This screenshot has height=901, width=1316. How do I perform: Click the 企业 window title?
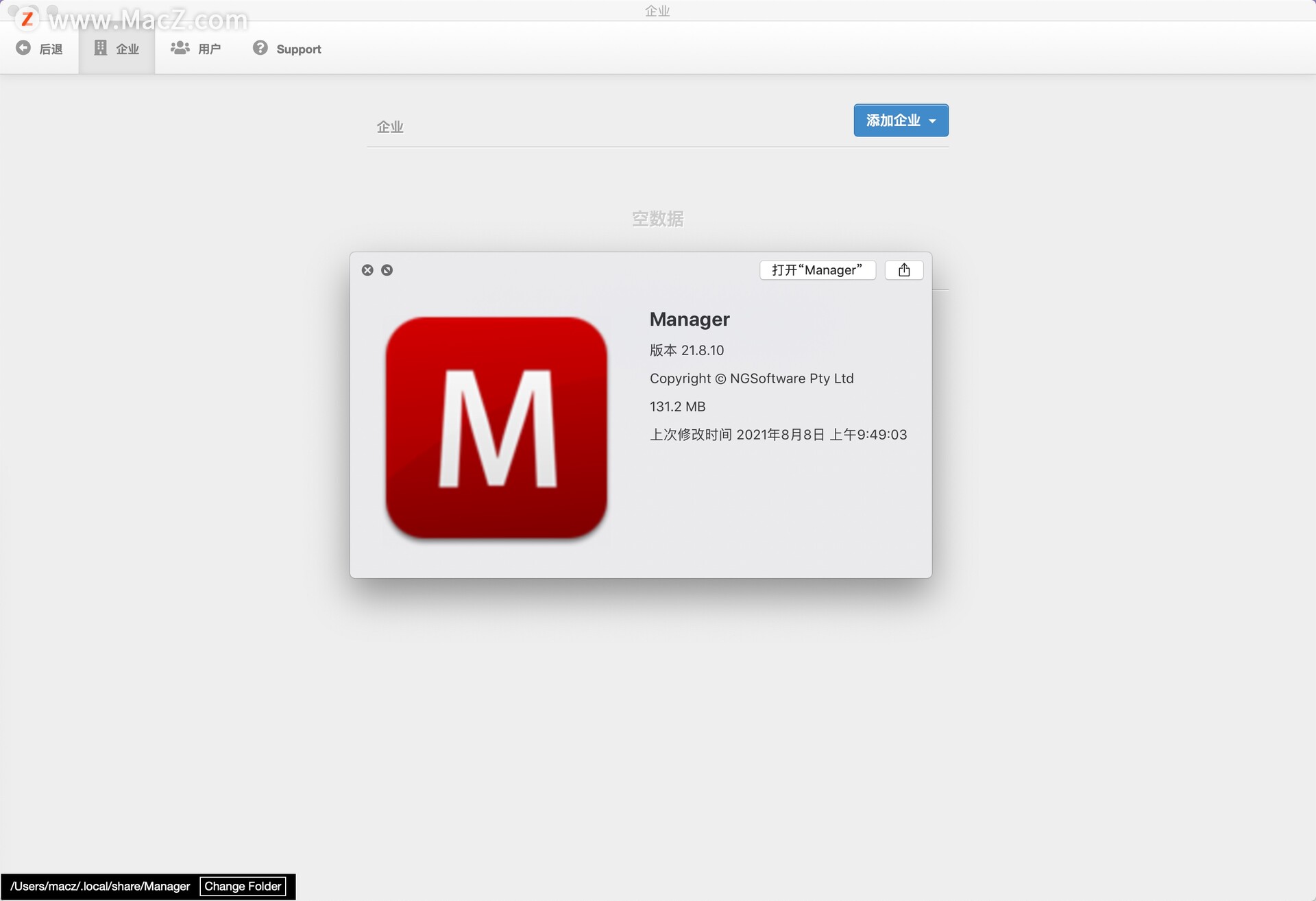657,10
